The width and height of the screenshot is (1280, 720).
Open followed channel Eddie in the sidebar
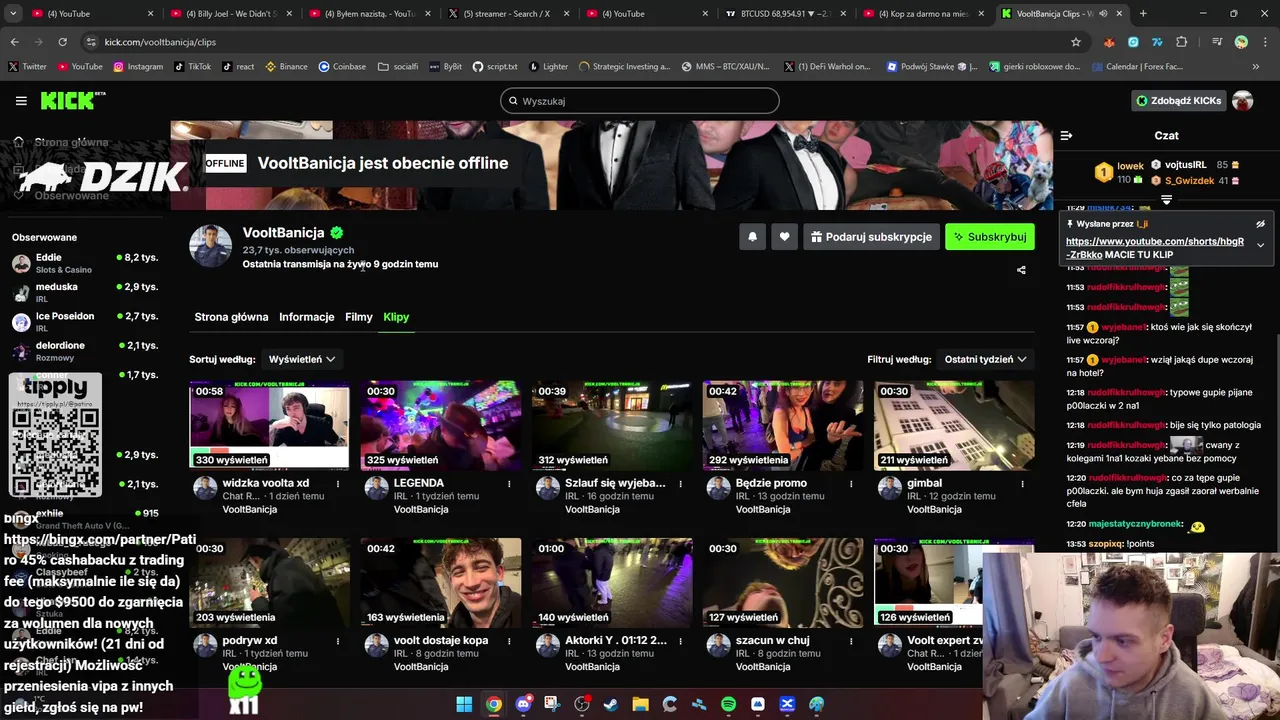[x=85, y=263]
